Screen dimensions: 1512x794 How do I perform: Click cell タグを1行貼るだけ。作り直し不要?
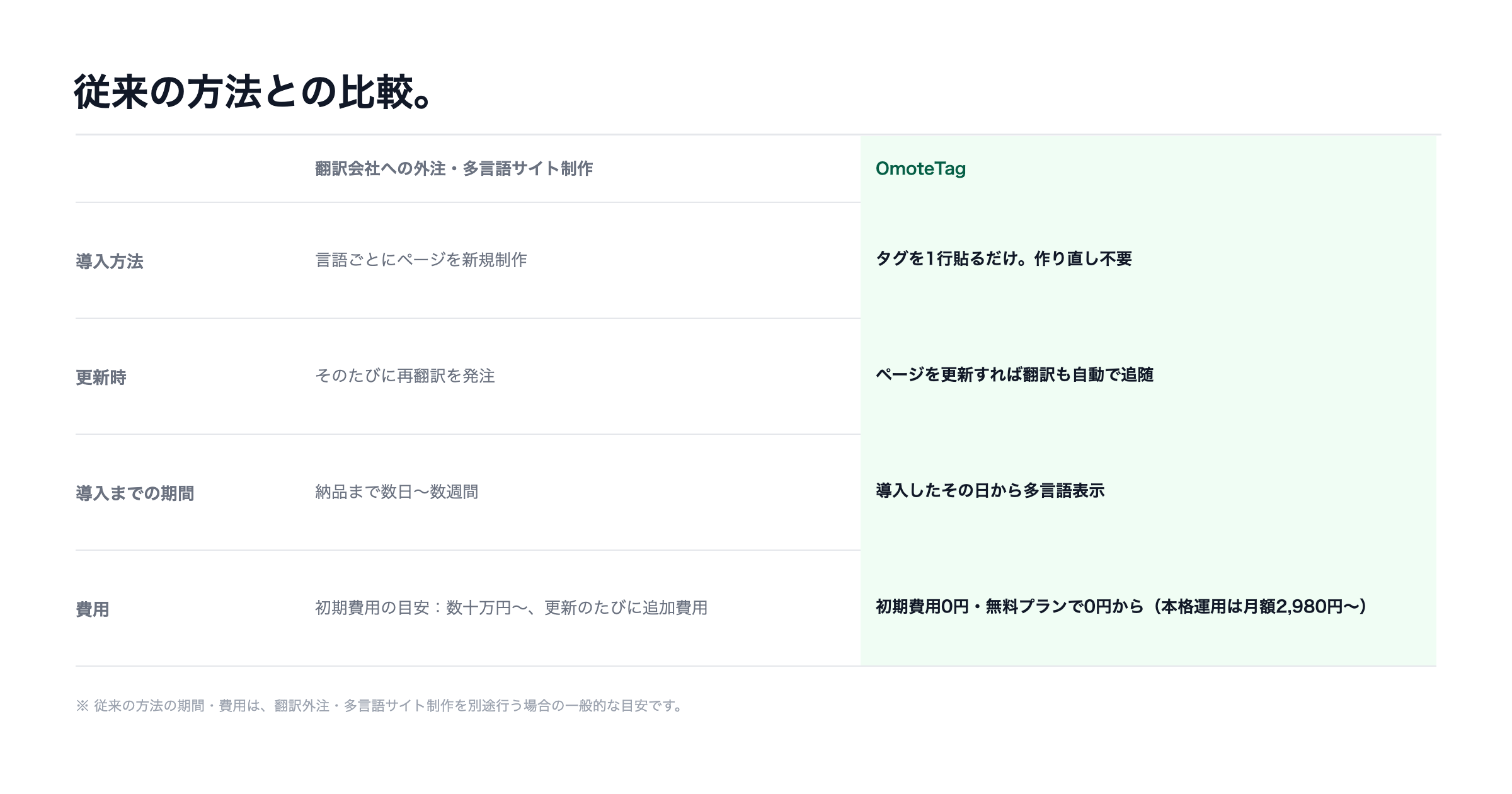coord(1004,258)
